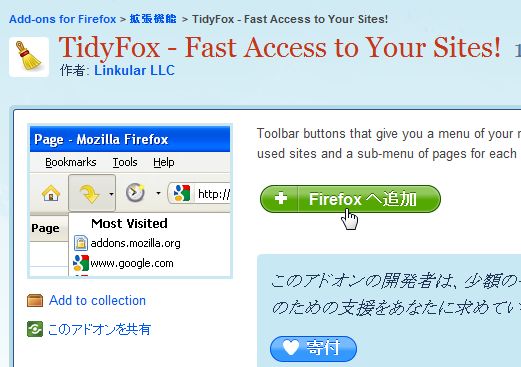
Task: Open dropdown arrow beside clock icon
Action: click(158, 193)
